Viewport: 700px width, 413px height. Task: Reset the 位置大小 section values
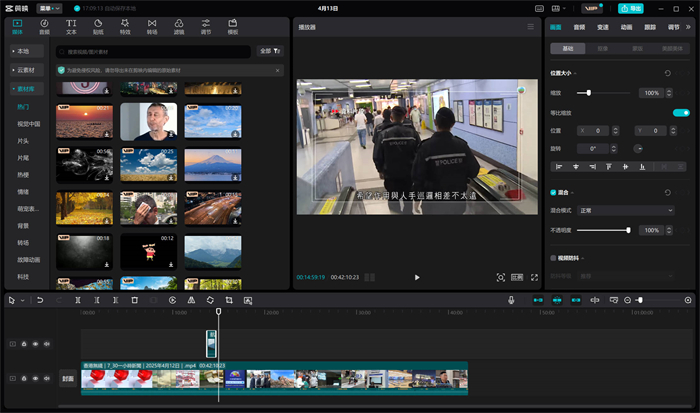click(x=667, y=73)
